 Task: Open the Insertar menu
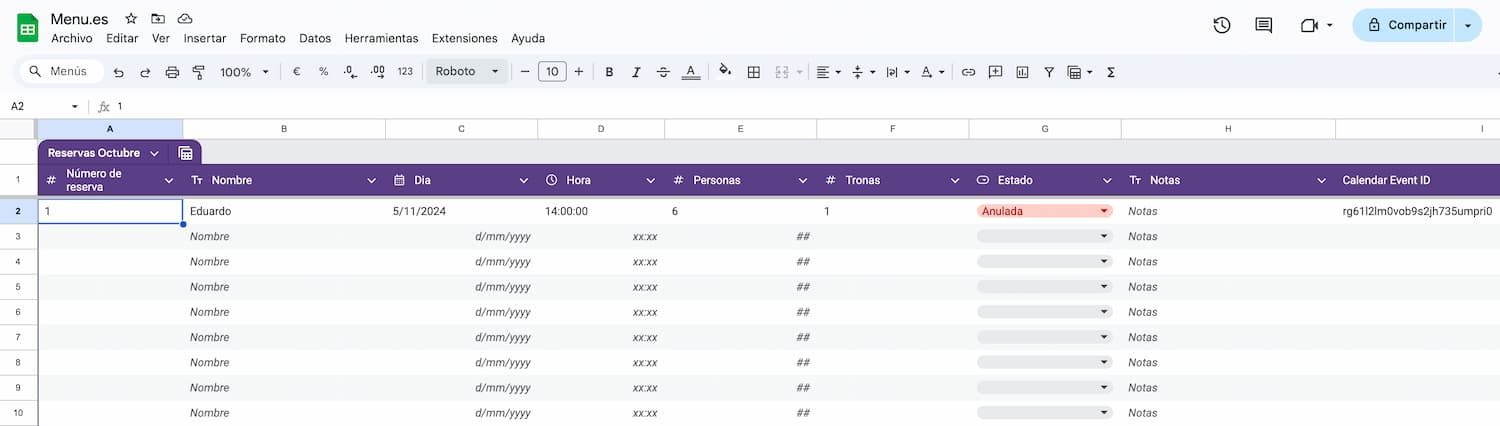click(x=205, y=38)
